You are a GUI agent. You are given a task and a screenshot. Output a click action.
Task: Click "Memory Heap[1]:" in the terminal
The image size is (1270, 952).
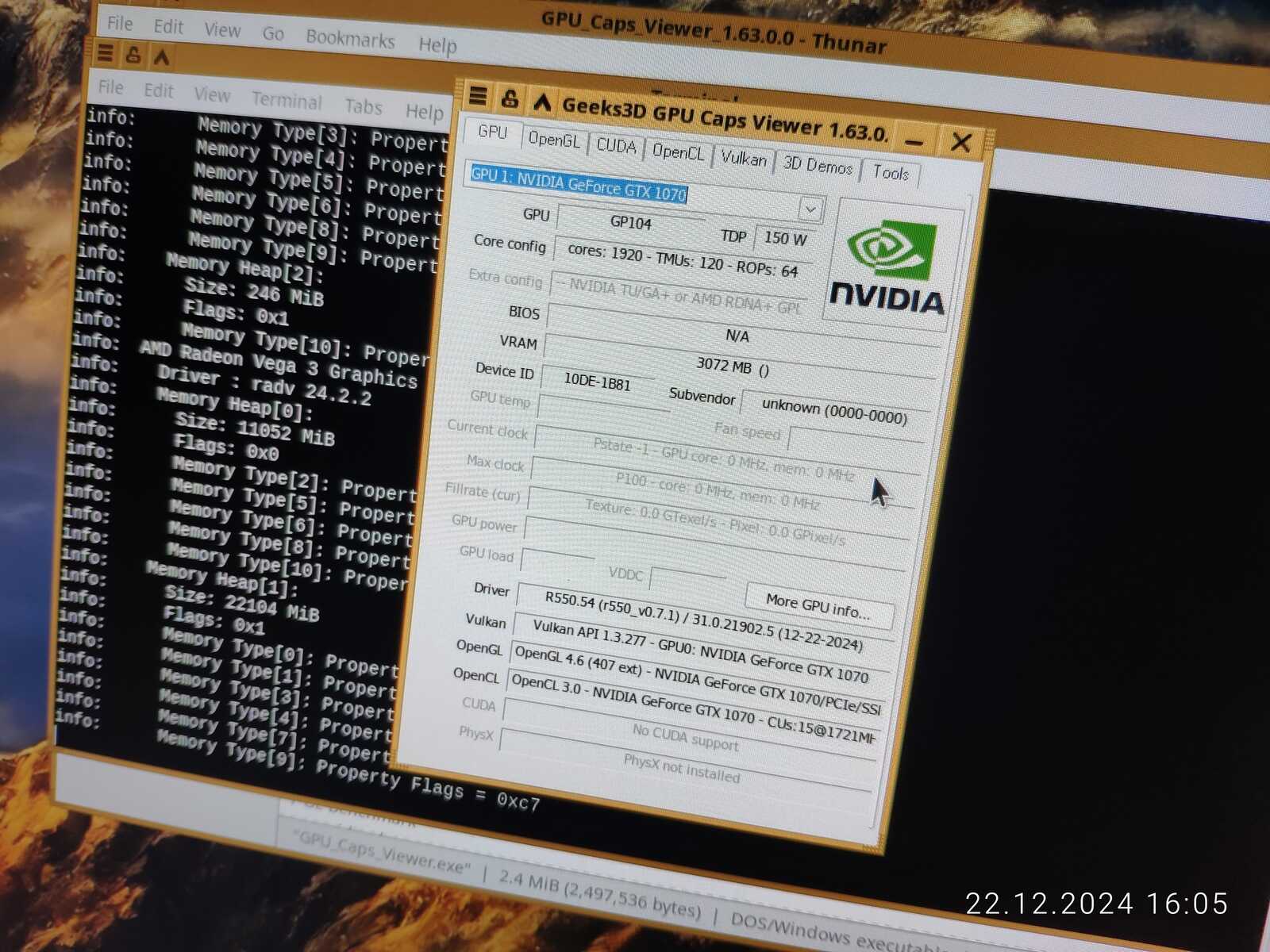(222, 581)
